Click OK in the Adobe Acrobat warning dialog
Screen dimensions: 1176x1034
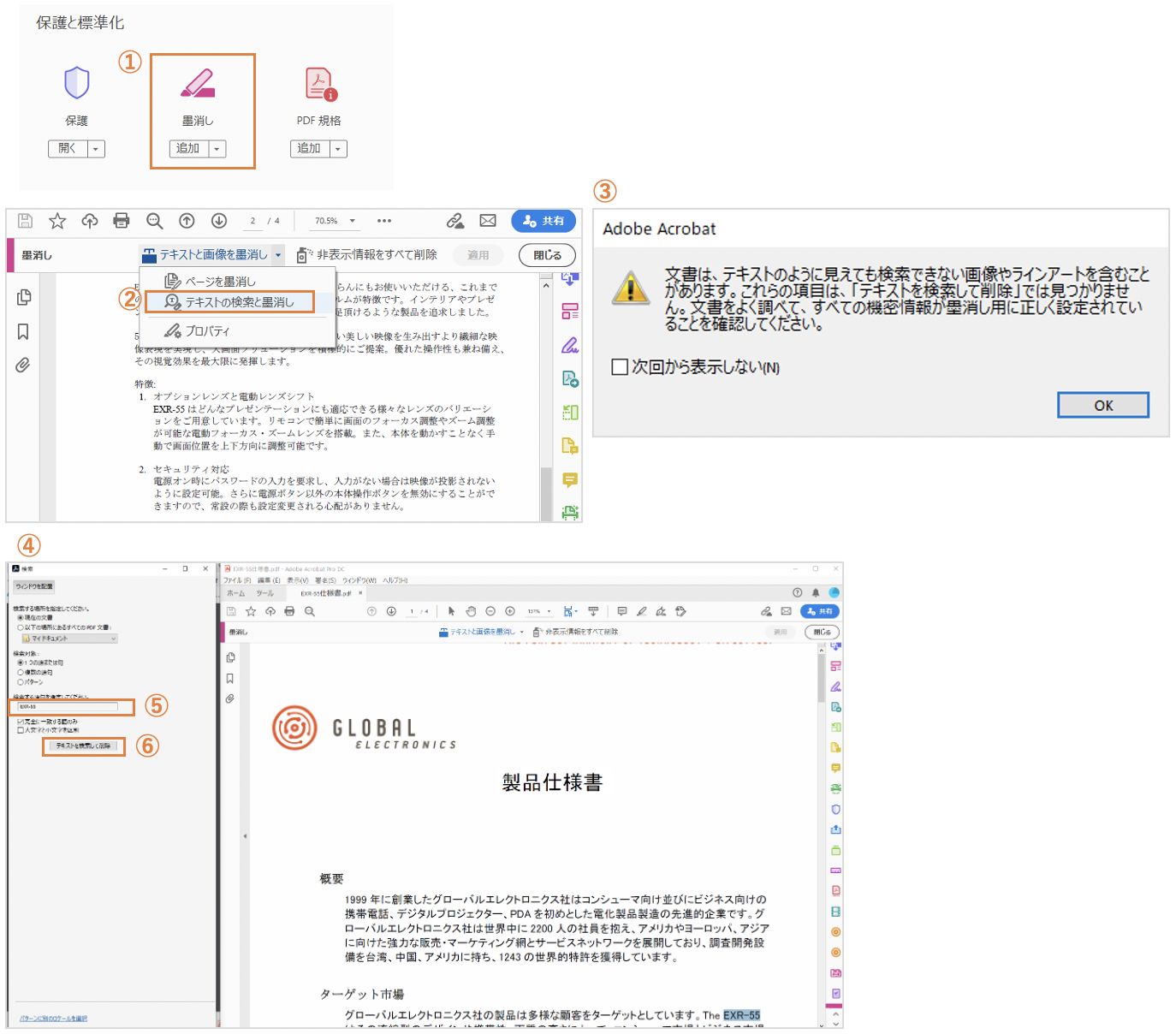point(1102,405)
